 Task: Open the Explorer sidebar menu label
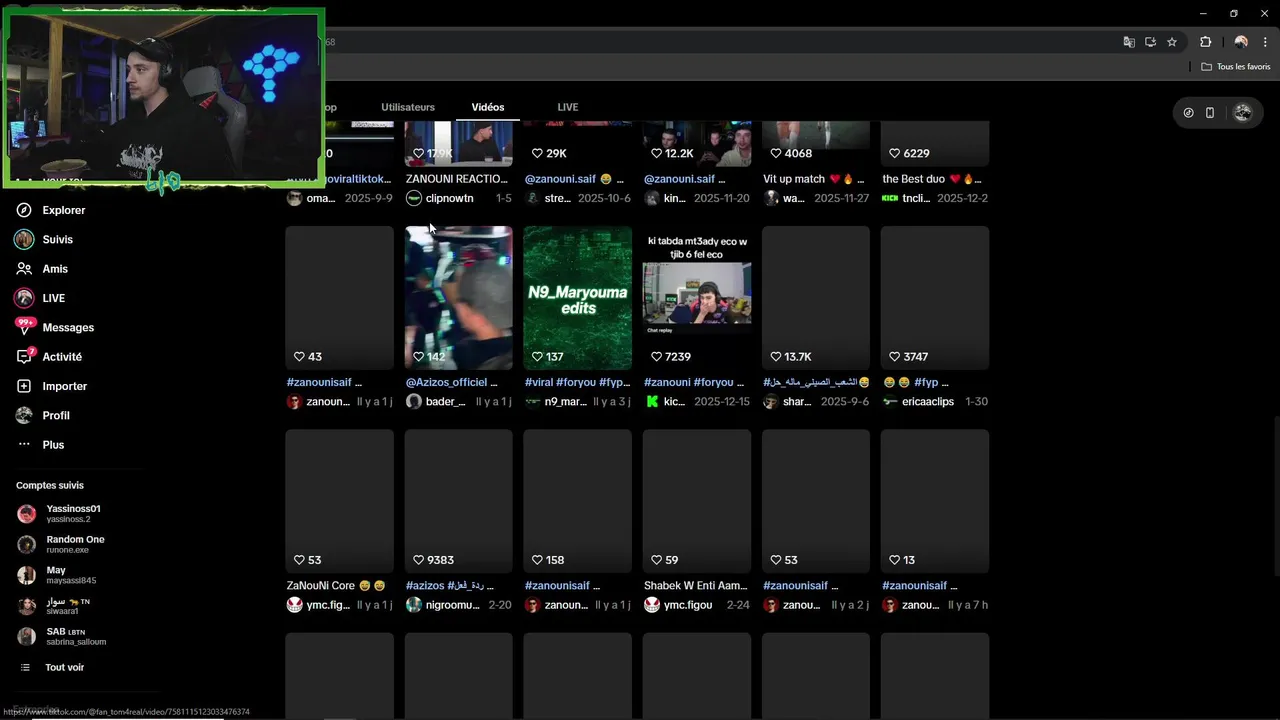pyautogui.click(x=64, y=210)
